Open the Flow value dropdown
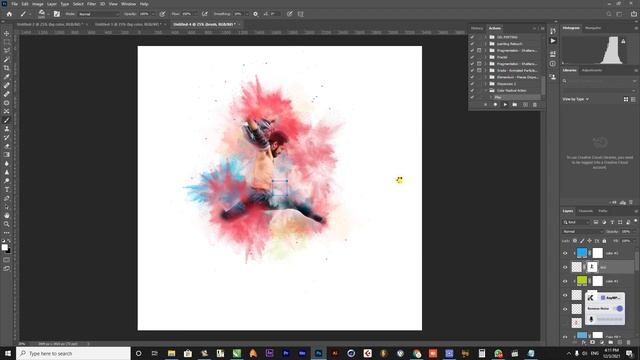640x360 pixels. [195, 14]
